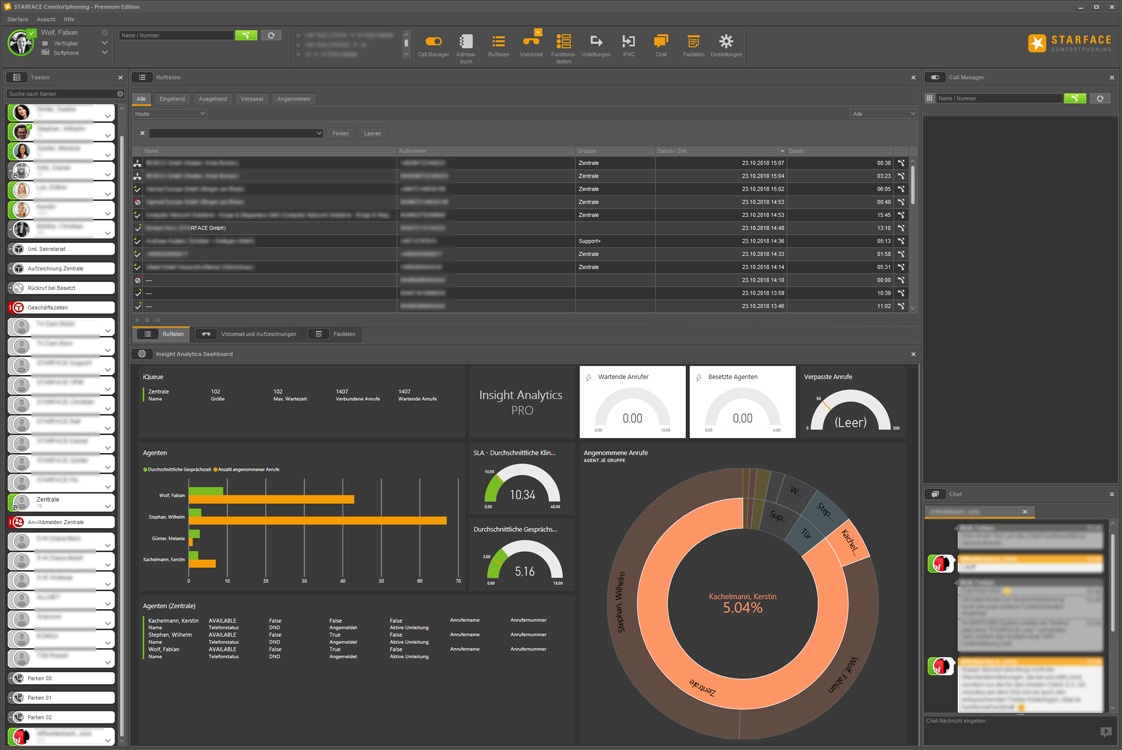Switch to the Ausgehend tab

coord(213,99)
